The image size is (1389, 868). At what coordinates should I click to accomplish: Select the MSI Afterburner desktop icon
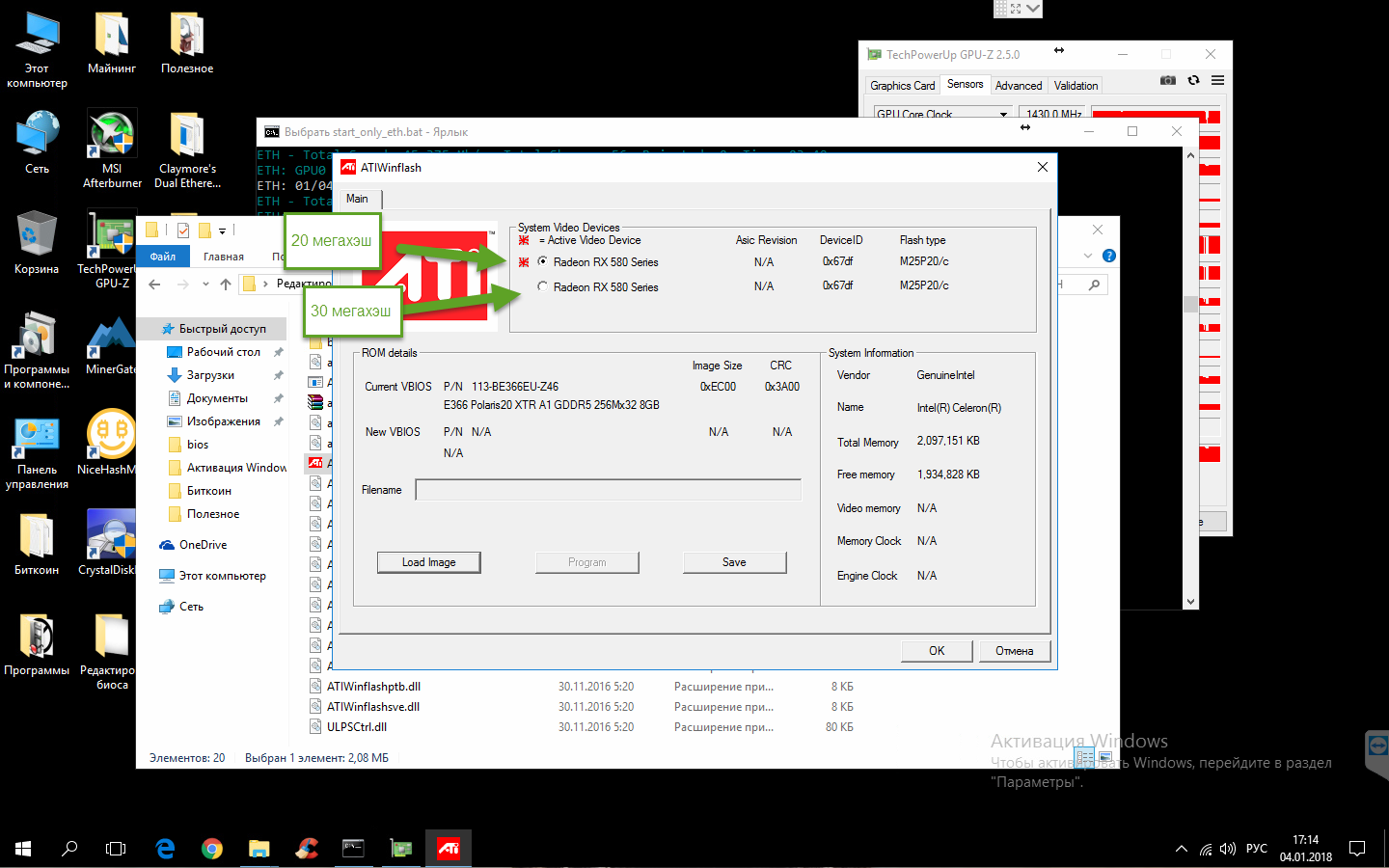[112, 149]
